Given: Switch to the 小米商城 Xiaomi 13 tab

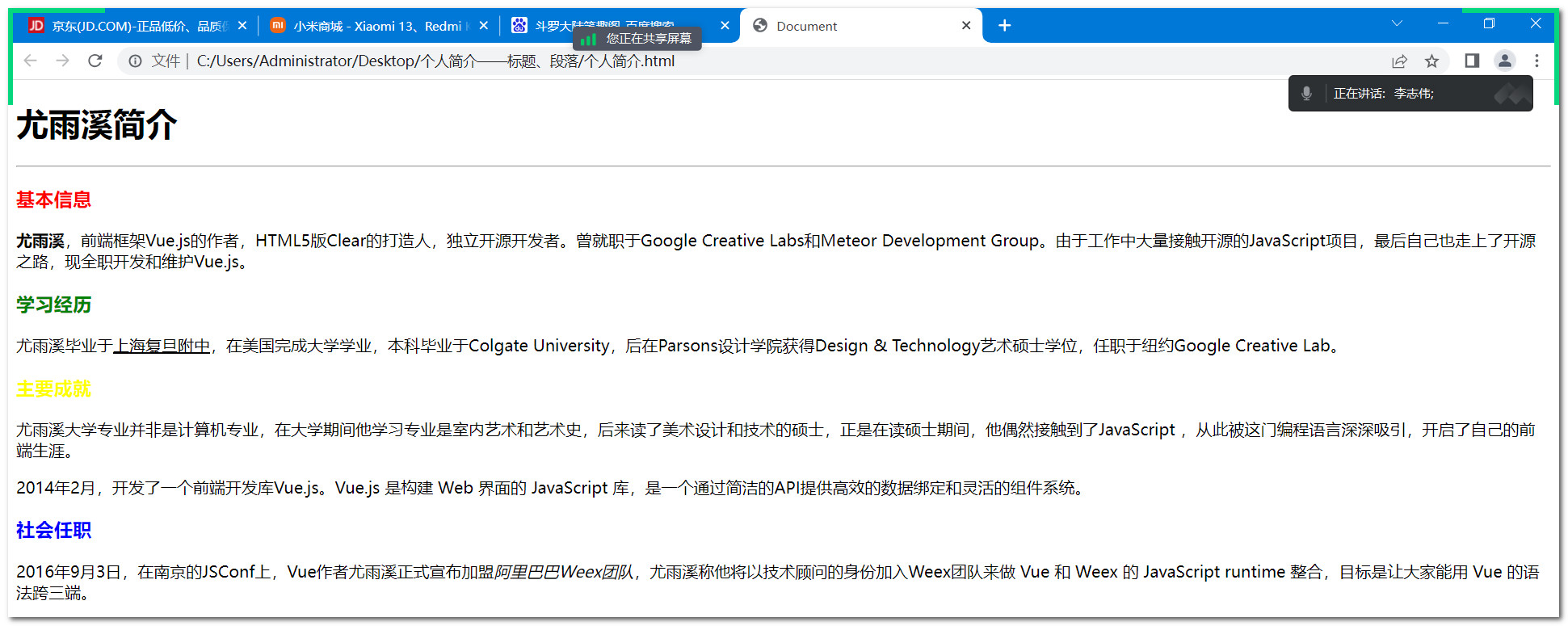Looking at the screenshot, I should tap(378, 26).
